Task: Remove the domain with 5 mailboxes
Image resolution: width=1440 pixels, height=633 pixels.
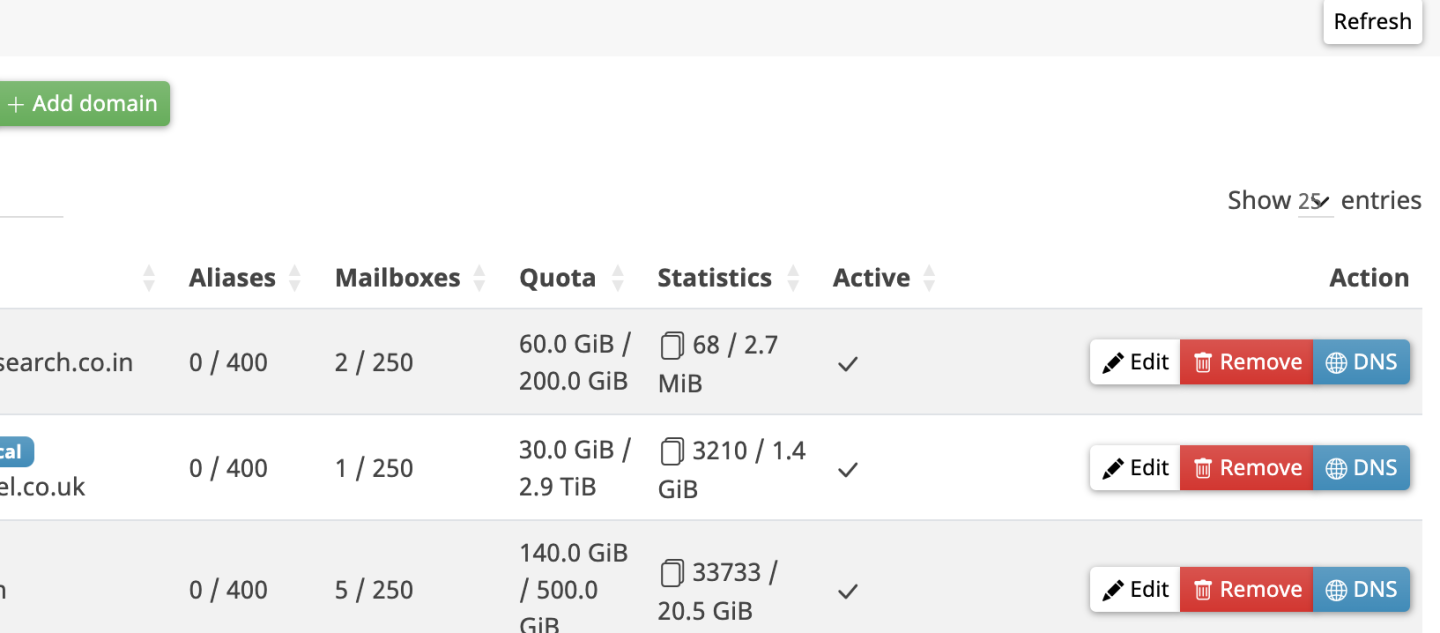Action: click(x=1247, y=590)
